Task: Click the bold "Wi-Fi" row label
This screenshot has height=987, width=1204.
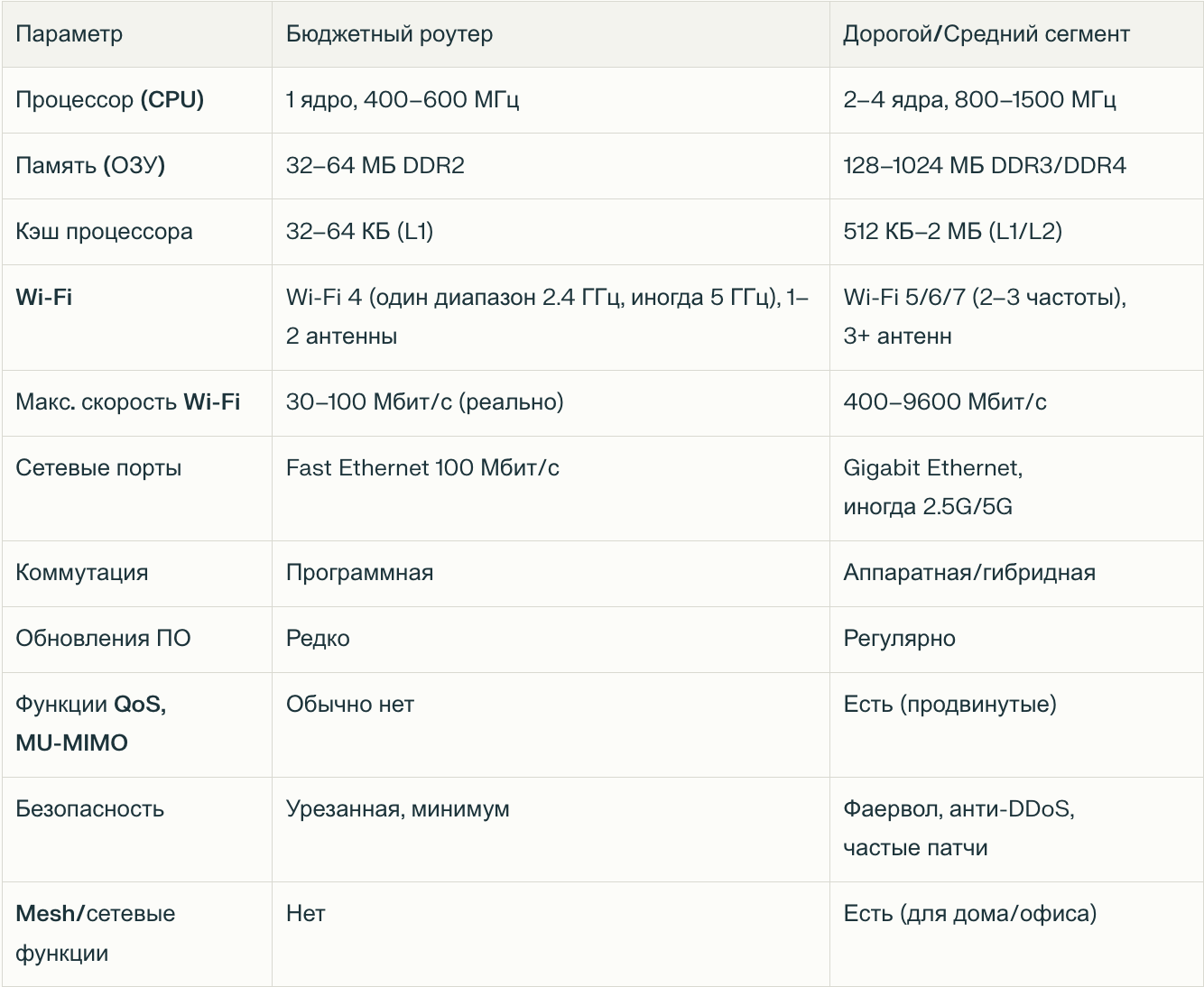Action: point(44,298)
